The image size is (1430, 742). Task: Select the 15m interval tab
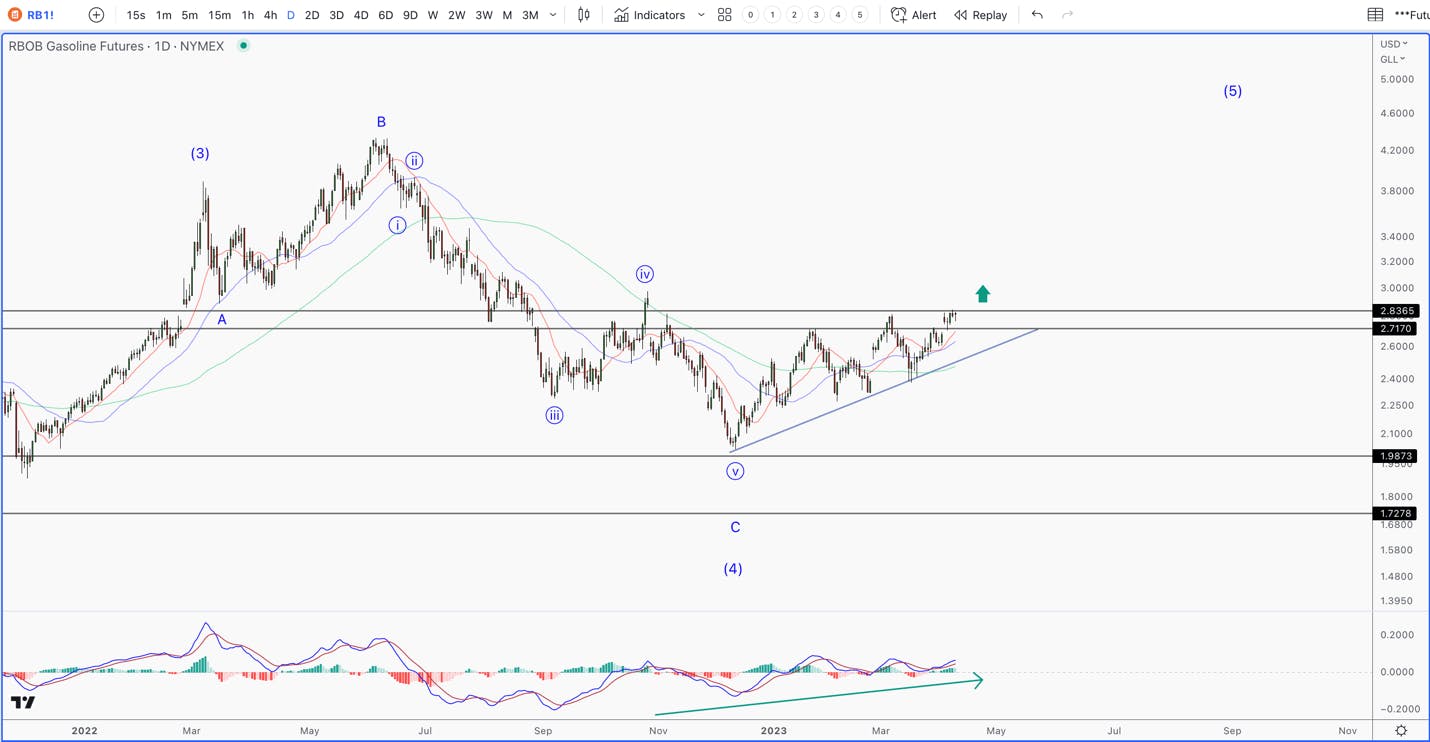point(219,15)
